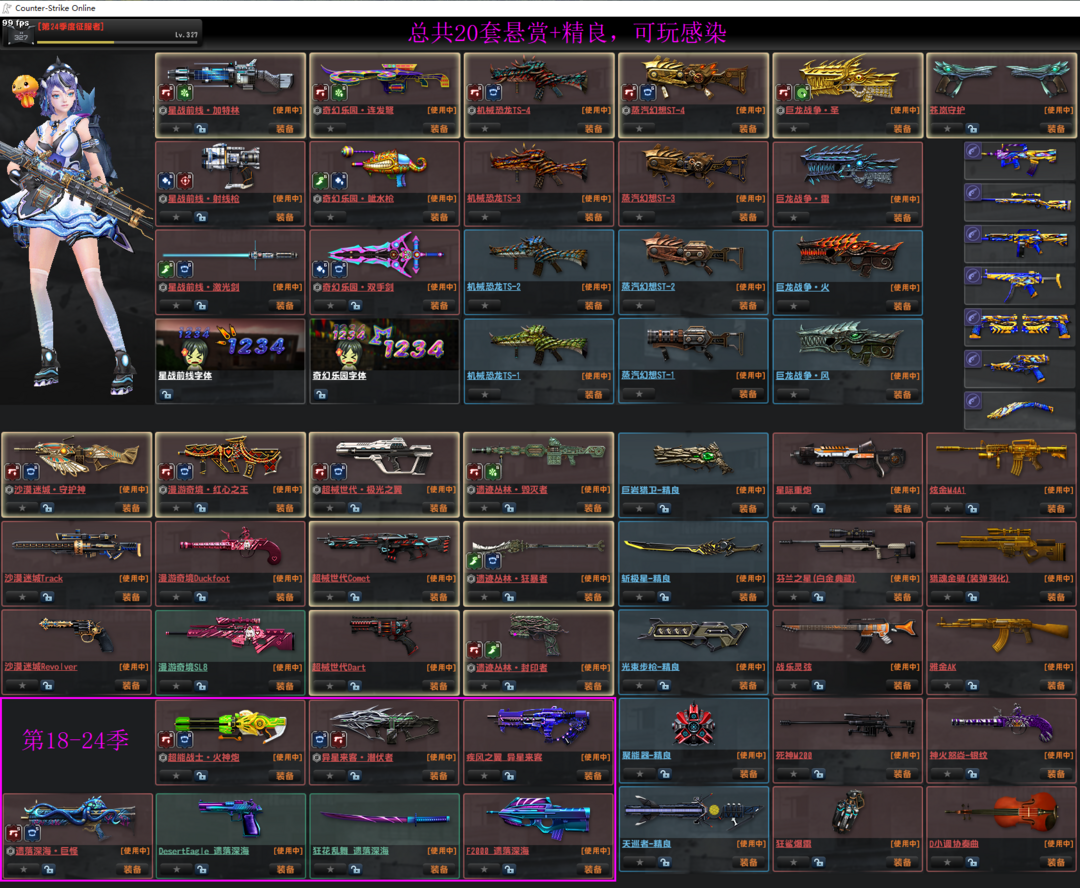Click green runner icon on 星战前线·激光剑
This screenshot has height=888, width=1080.
(x=167, y=269)
